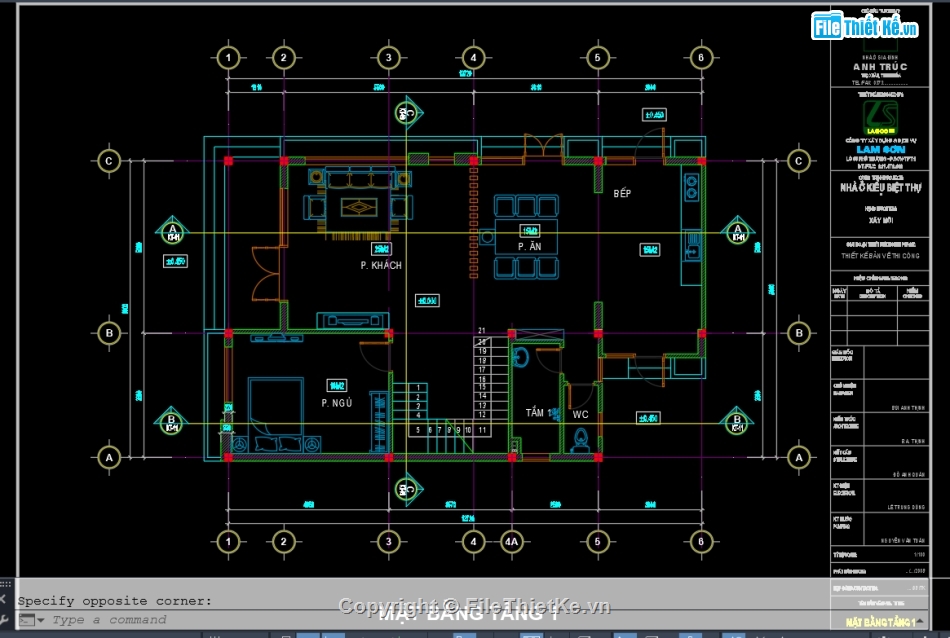Select the dining table block in P. ĂN
The image size is (950, 638).
(526, 237)
